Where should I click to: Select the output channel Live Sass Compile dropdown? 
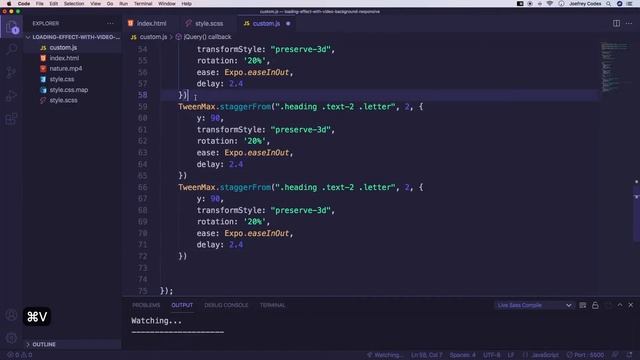pyautogui.click(x=534, y=305)
